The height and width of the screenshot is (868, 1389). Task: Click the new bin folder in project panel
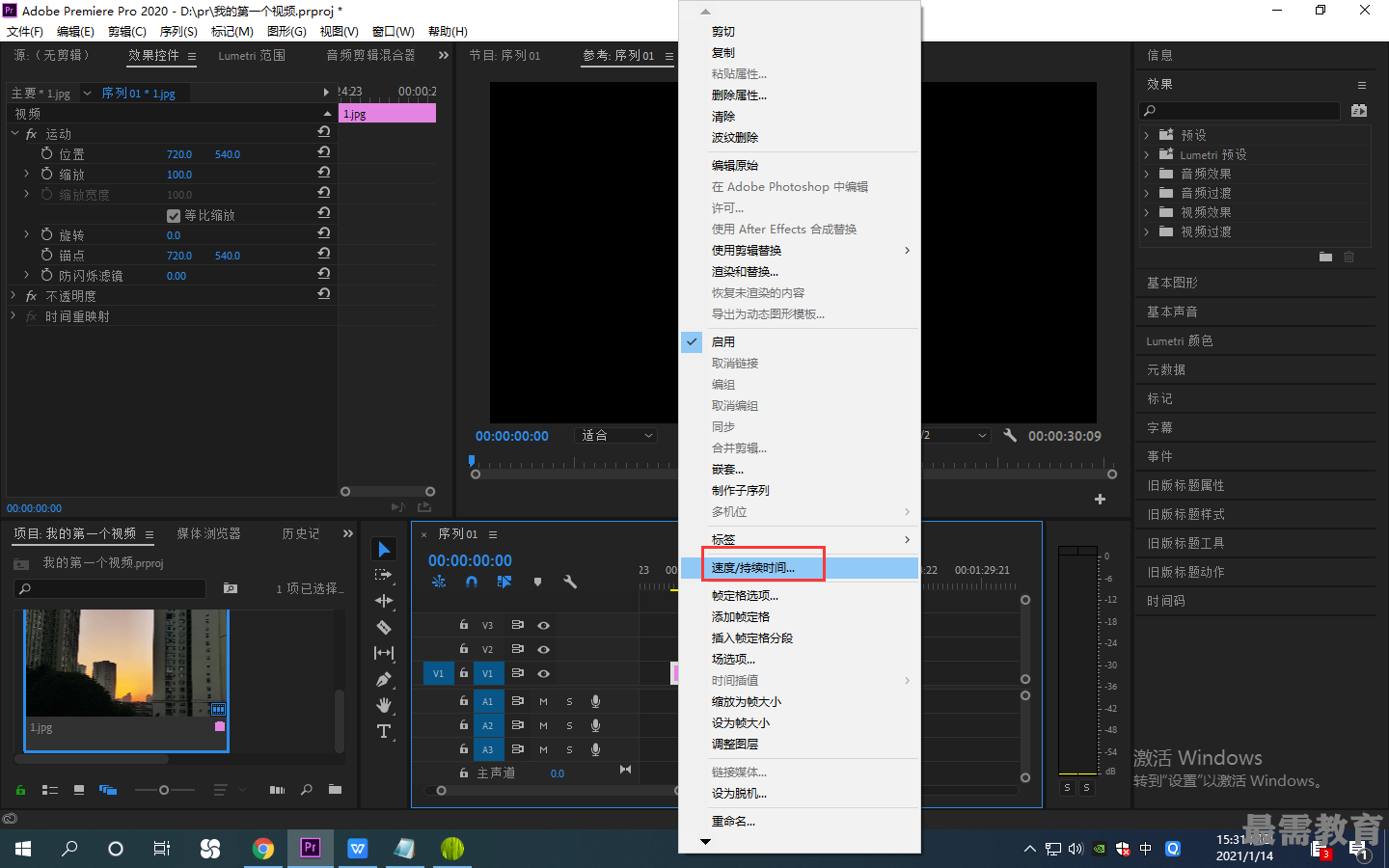click(335, 790)
